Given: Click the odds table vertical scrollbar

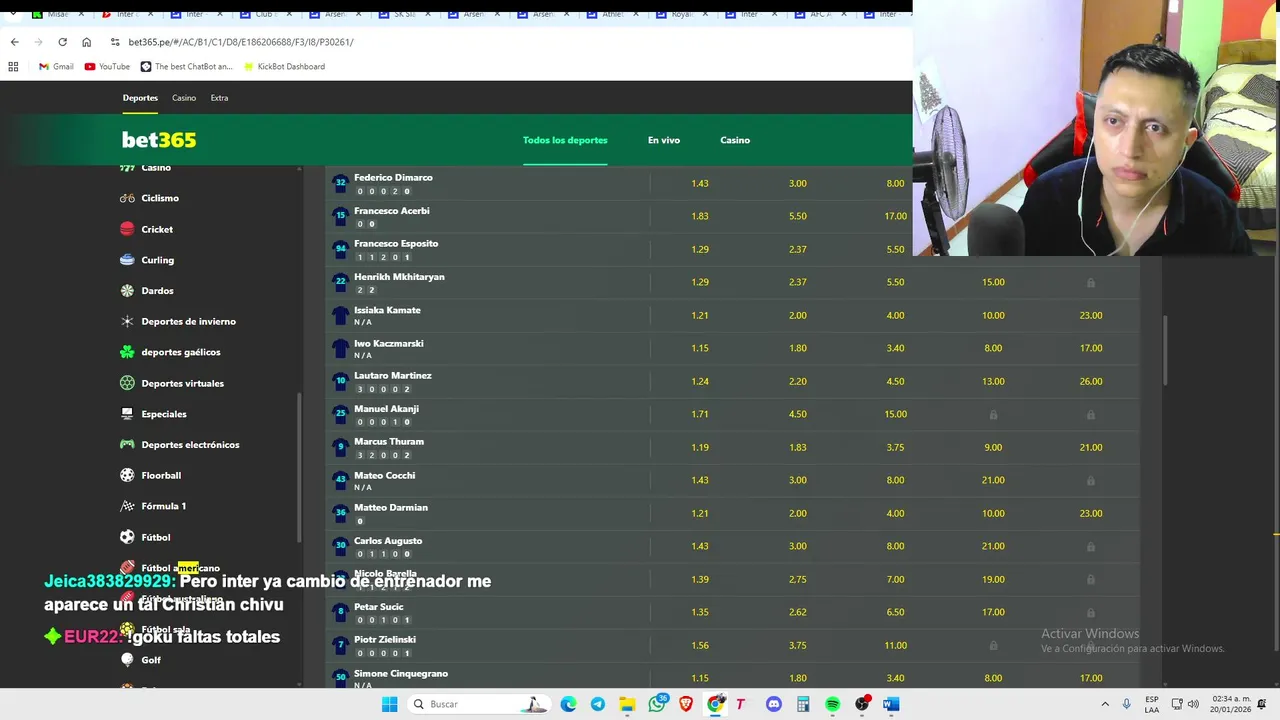Looking at the screenshot, I should pos(1163,350).
